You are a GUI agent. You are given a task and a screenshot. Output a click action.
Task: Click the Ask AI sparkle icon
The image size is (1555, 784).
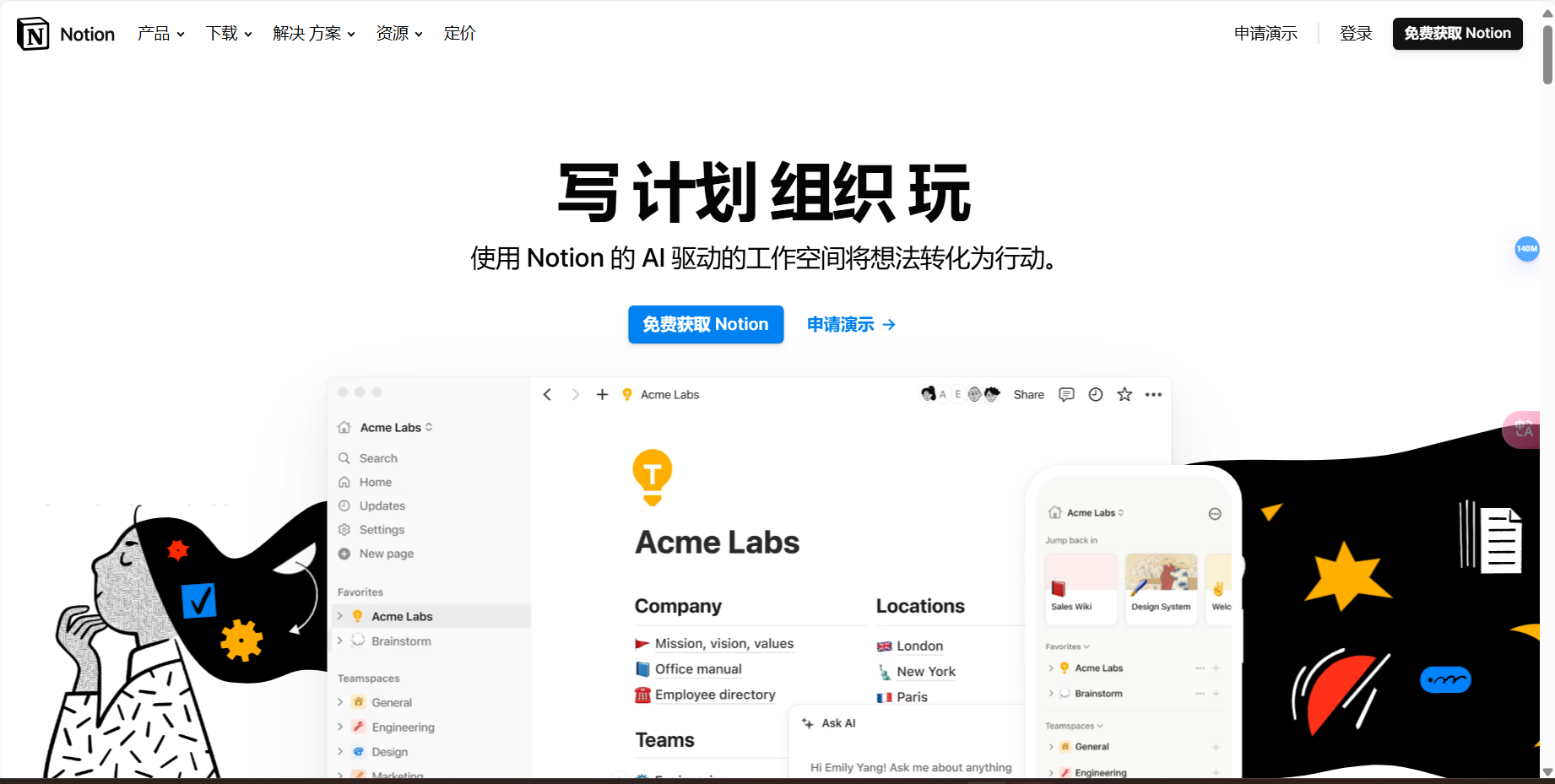[x=808, y=723]
